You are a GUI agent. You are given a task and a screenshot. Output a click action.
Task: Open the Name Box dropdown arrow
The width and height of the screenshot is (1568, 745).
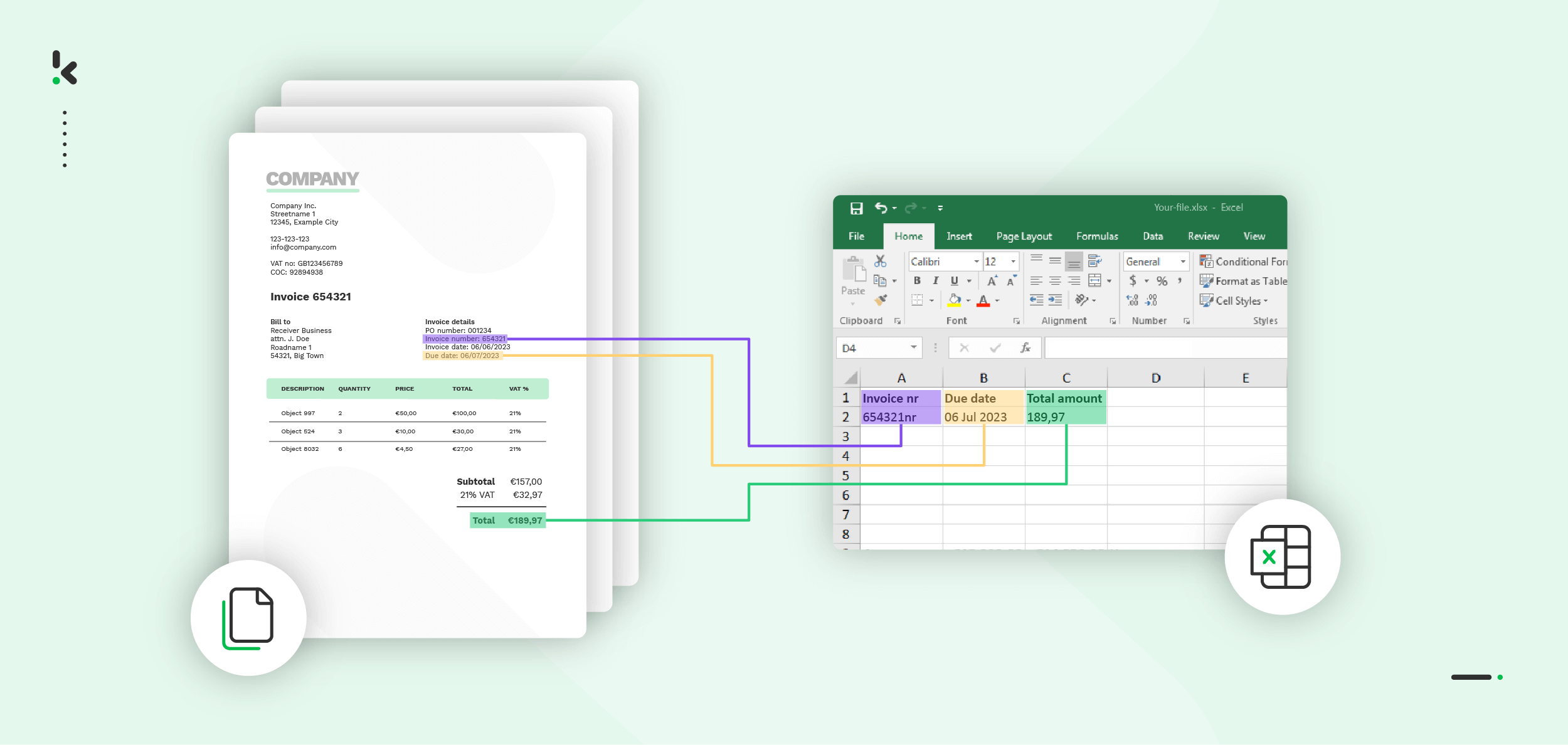913,347
